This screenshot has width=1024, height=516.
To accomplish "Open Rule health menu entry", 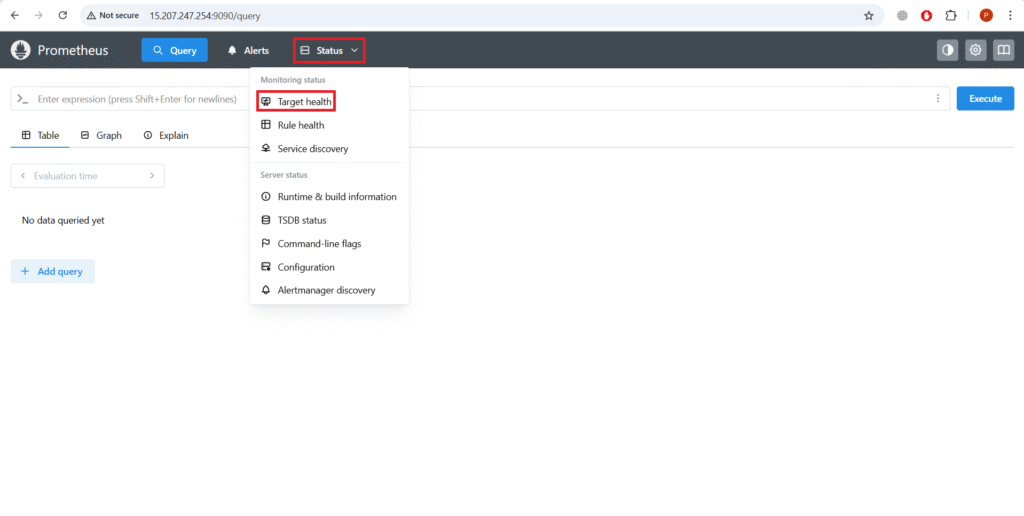I will coord(329,125).
